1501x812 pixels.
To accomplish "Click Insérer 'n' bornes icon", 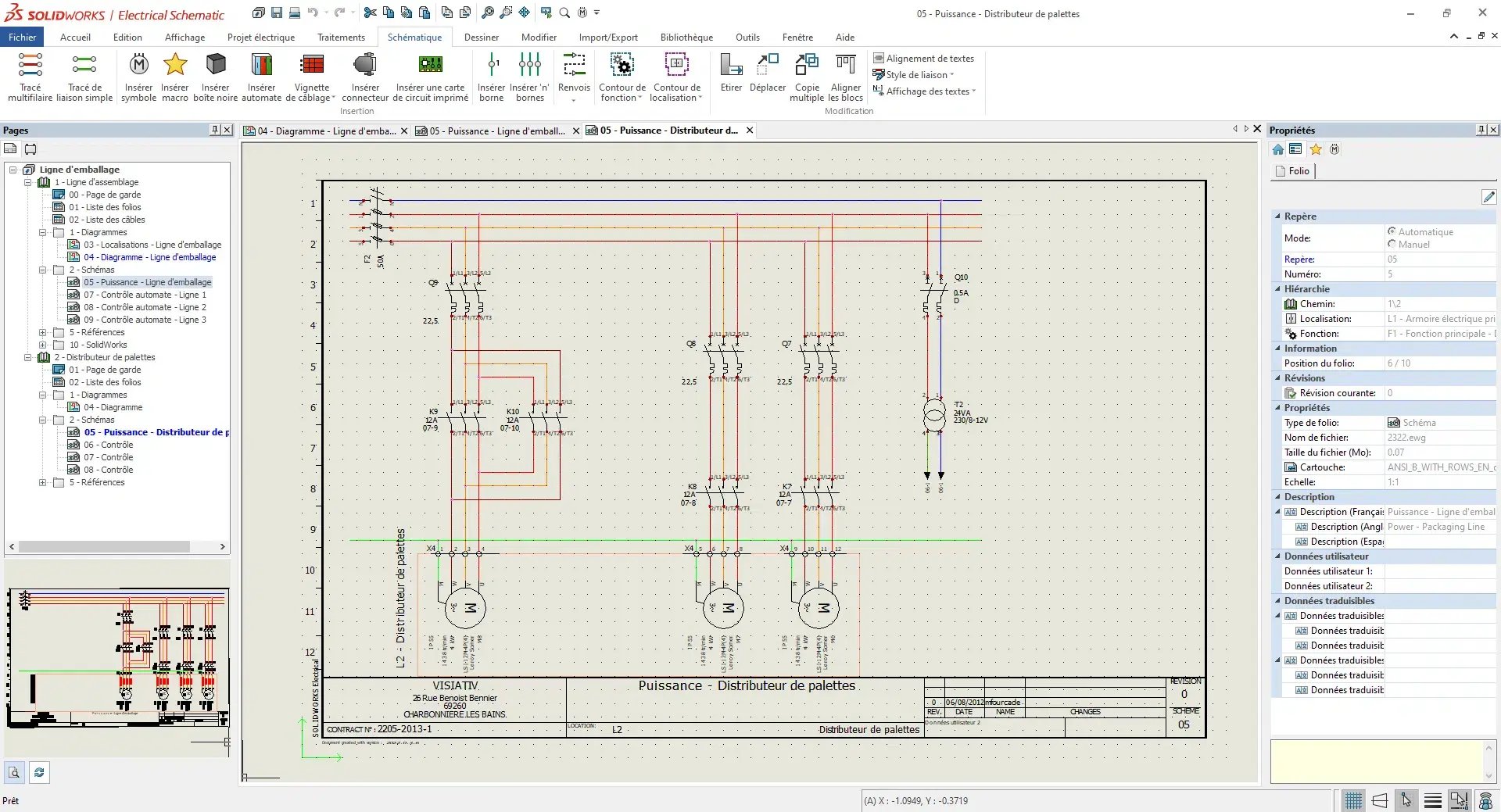I will tap(530, 63).
